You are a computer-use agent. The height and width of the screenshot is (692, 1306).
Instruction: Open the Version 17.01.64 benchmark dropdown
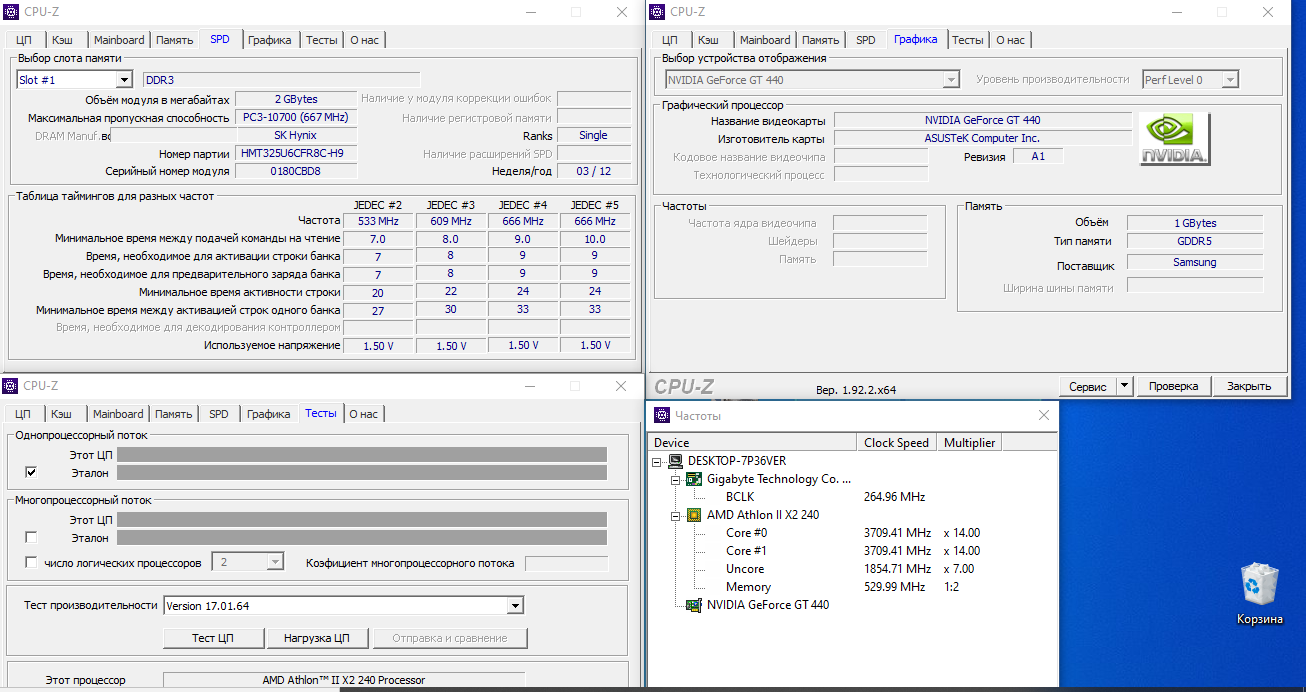coord(515,605)
